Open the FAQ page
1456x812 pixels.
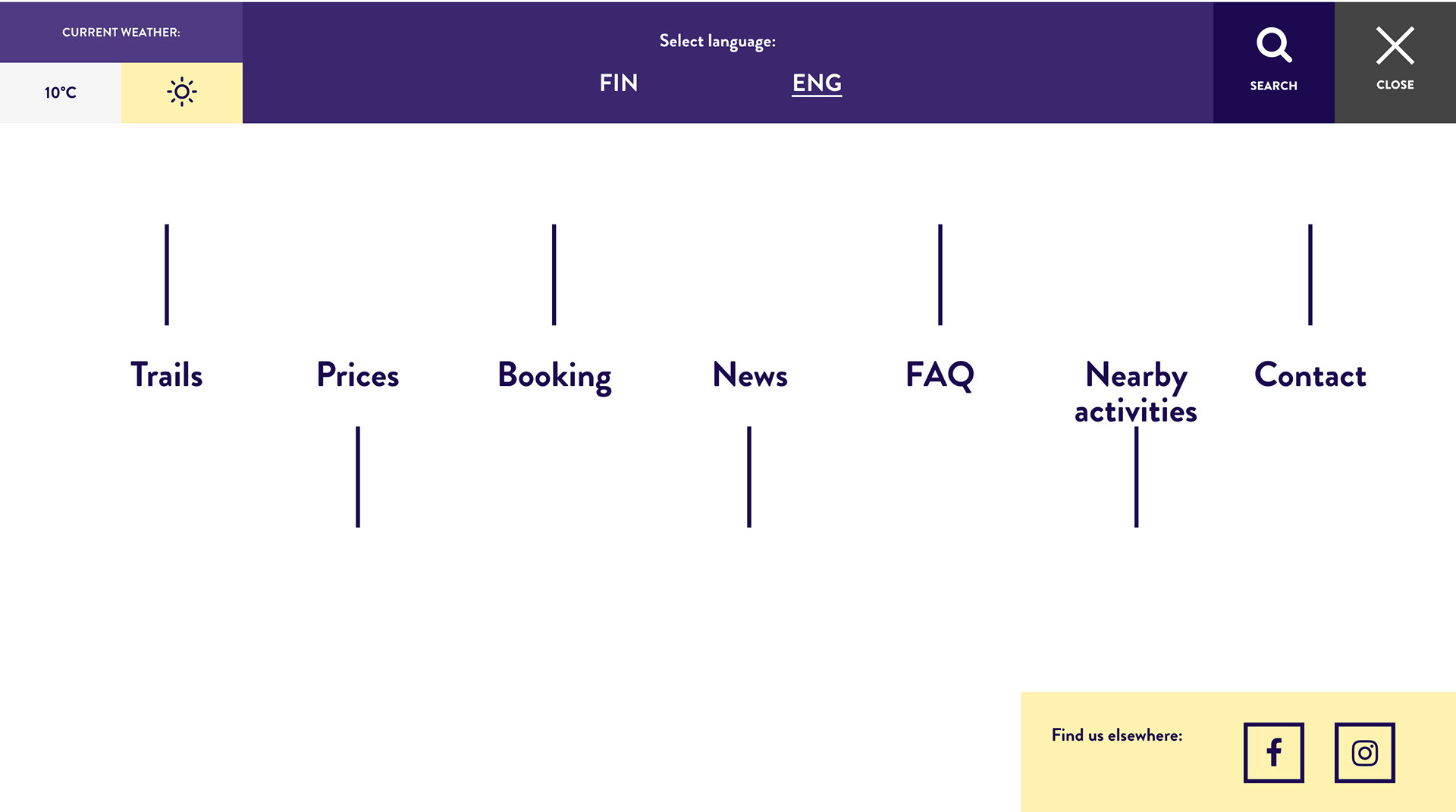click(x=940, y=375)
